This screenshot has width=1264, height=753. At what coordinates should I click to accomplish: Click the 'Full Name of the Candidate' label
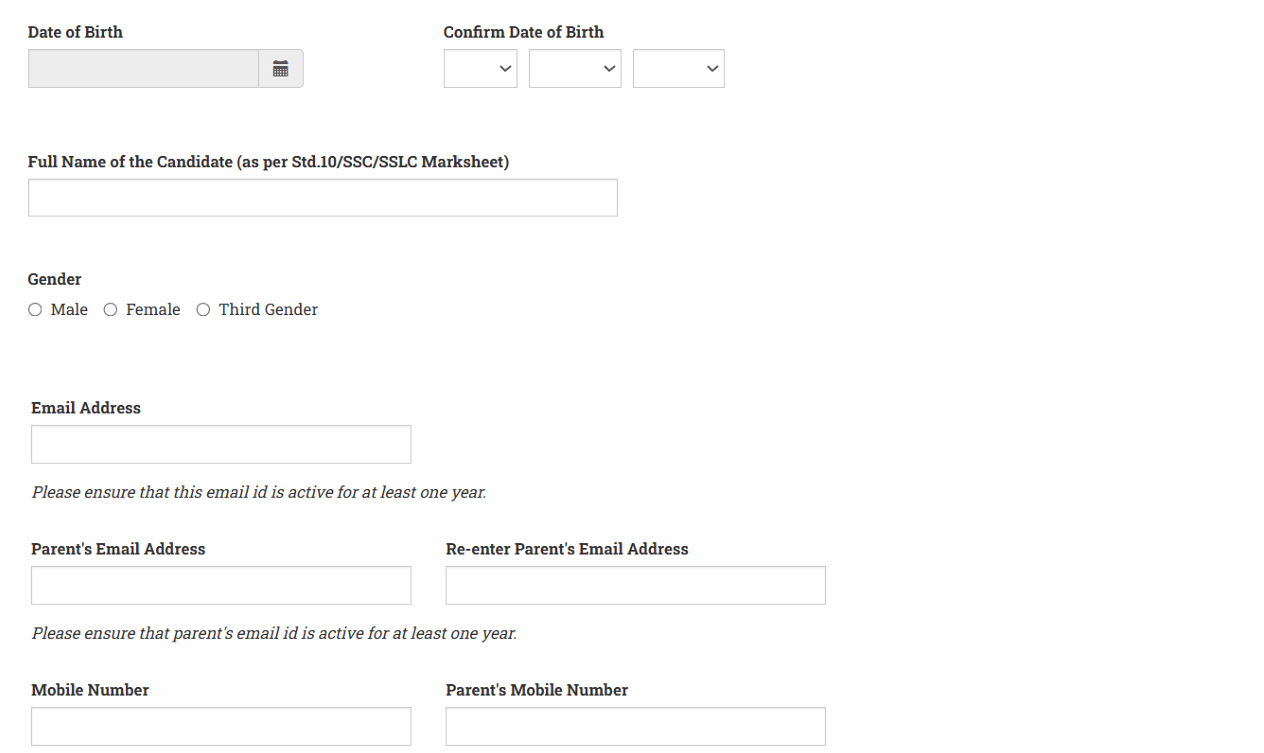(268, 162)
